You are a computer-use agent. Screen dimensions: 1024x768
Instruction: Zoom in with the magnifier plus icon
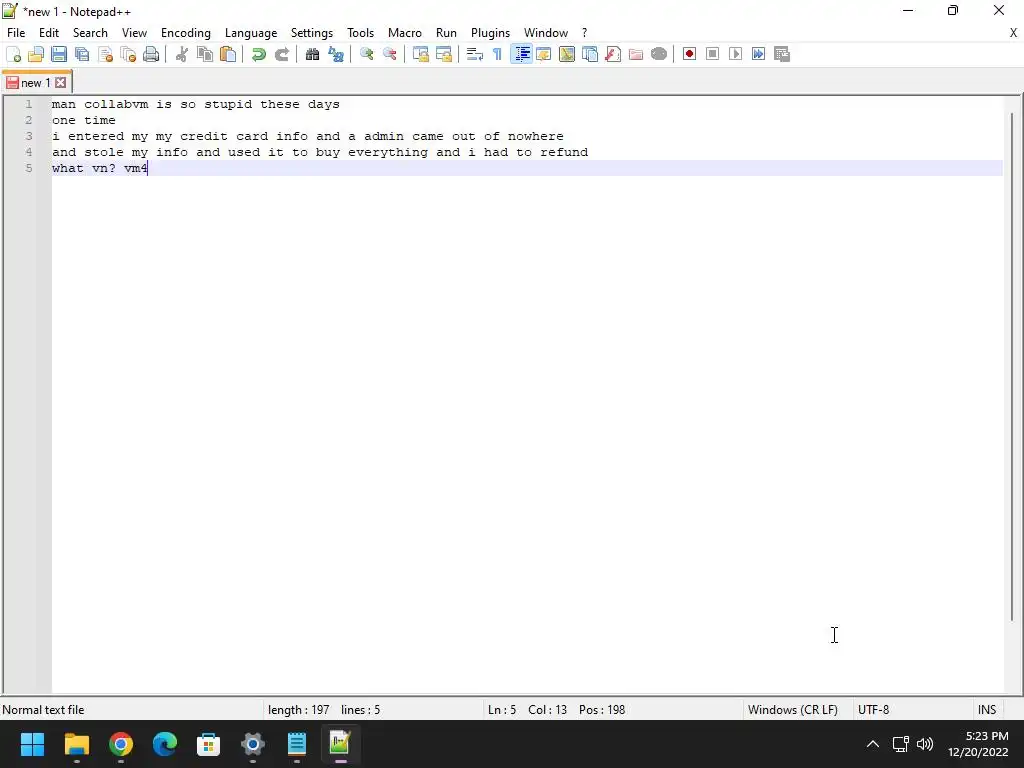366,54
